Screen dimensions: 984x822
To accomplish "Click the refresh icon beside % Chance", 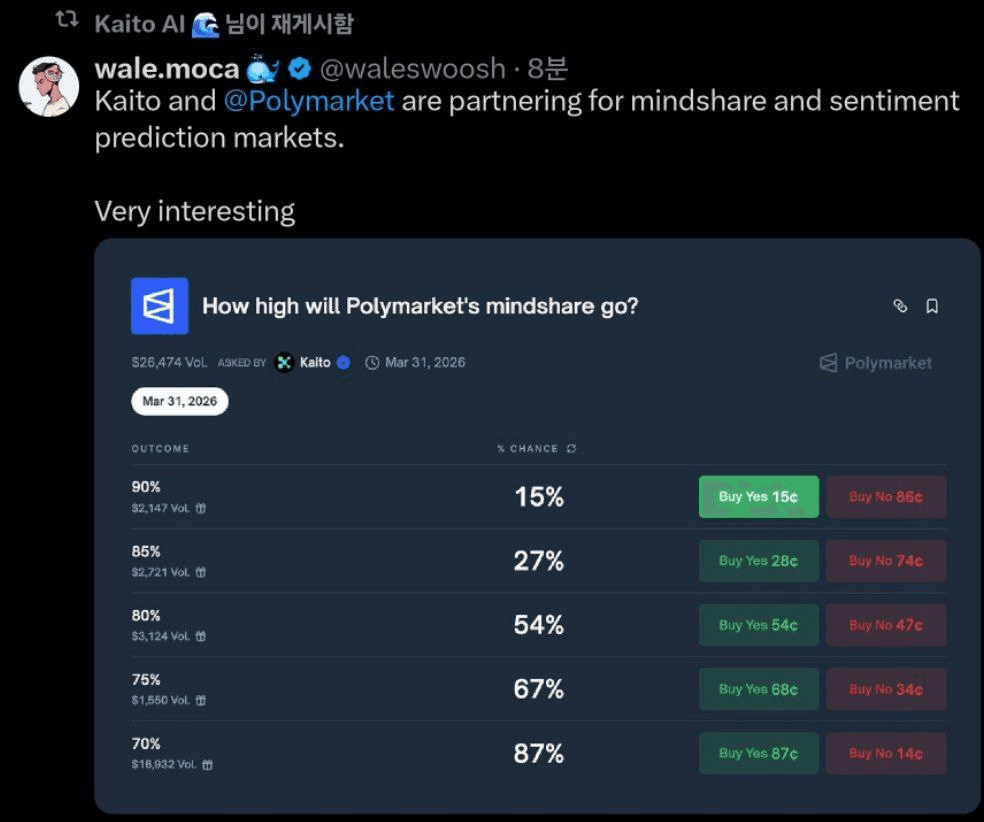I will point(571,449).
